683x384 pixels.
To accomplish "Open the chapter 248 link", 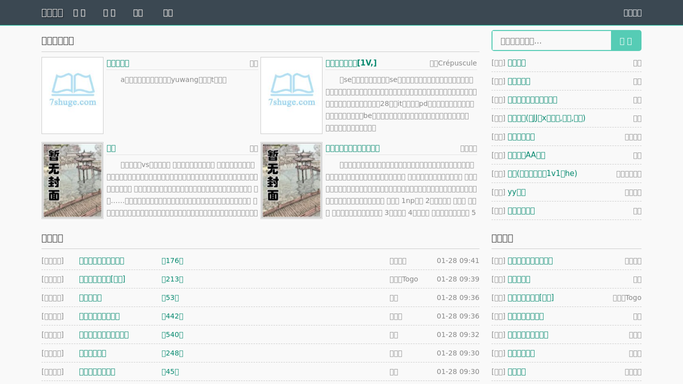I will click(x=172, y=353).
